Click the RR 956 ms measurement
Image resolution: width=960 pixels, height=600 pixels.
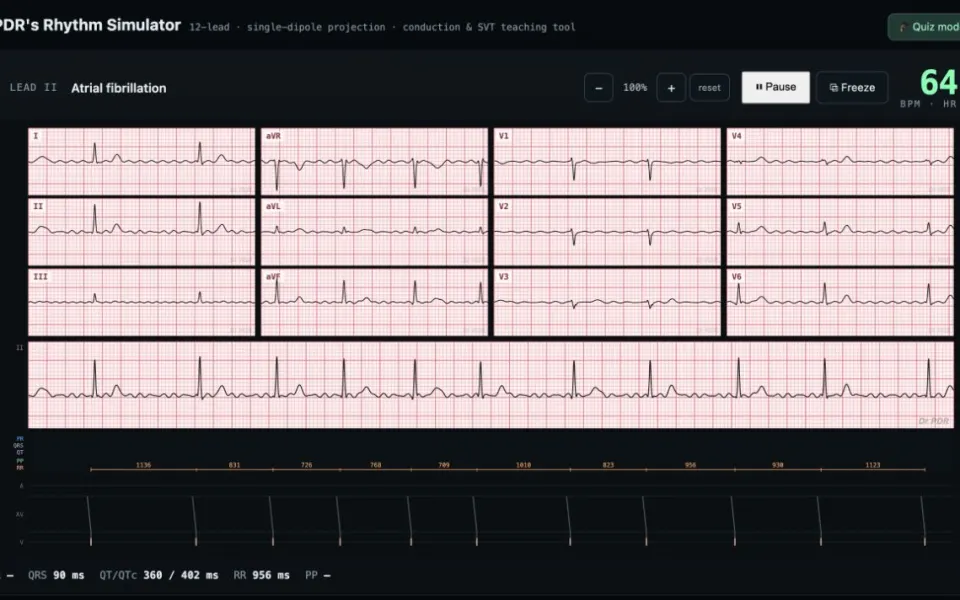click(261, 576)
